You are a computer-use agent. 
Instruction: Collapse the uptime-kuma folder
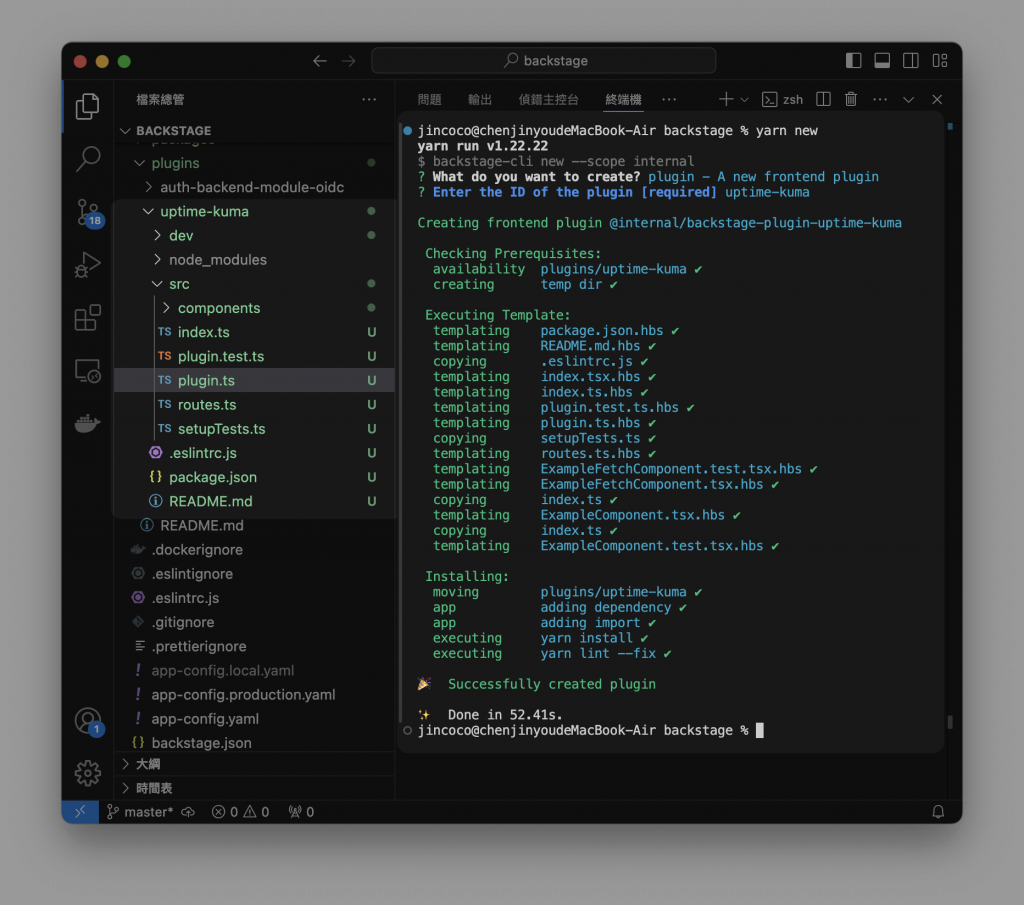click(x=255, y=212)
